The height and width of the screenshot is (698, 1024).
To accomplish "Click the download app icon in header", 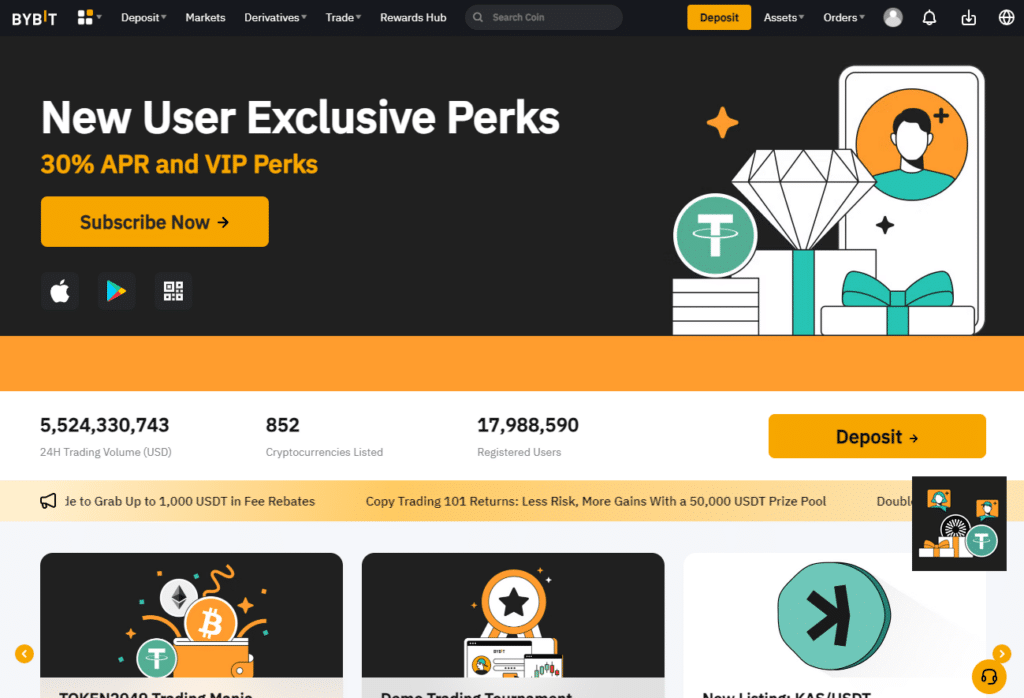I will (968, 18).
